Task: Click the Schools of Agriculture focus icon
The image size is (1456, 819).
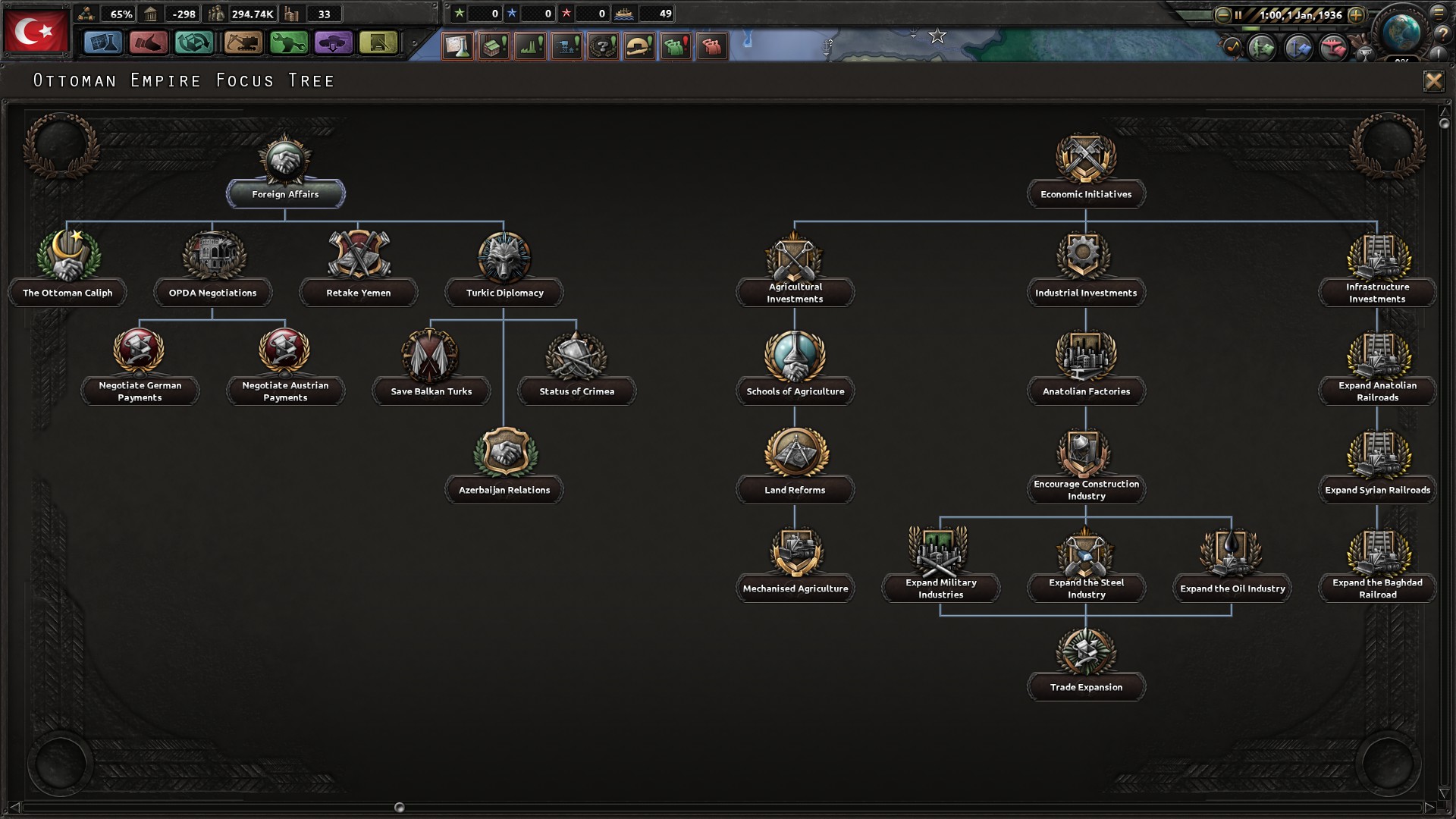Action: [795, 354]
